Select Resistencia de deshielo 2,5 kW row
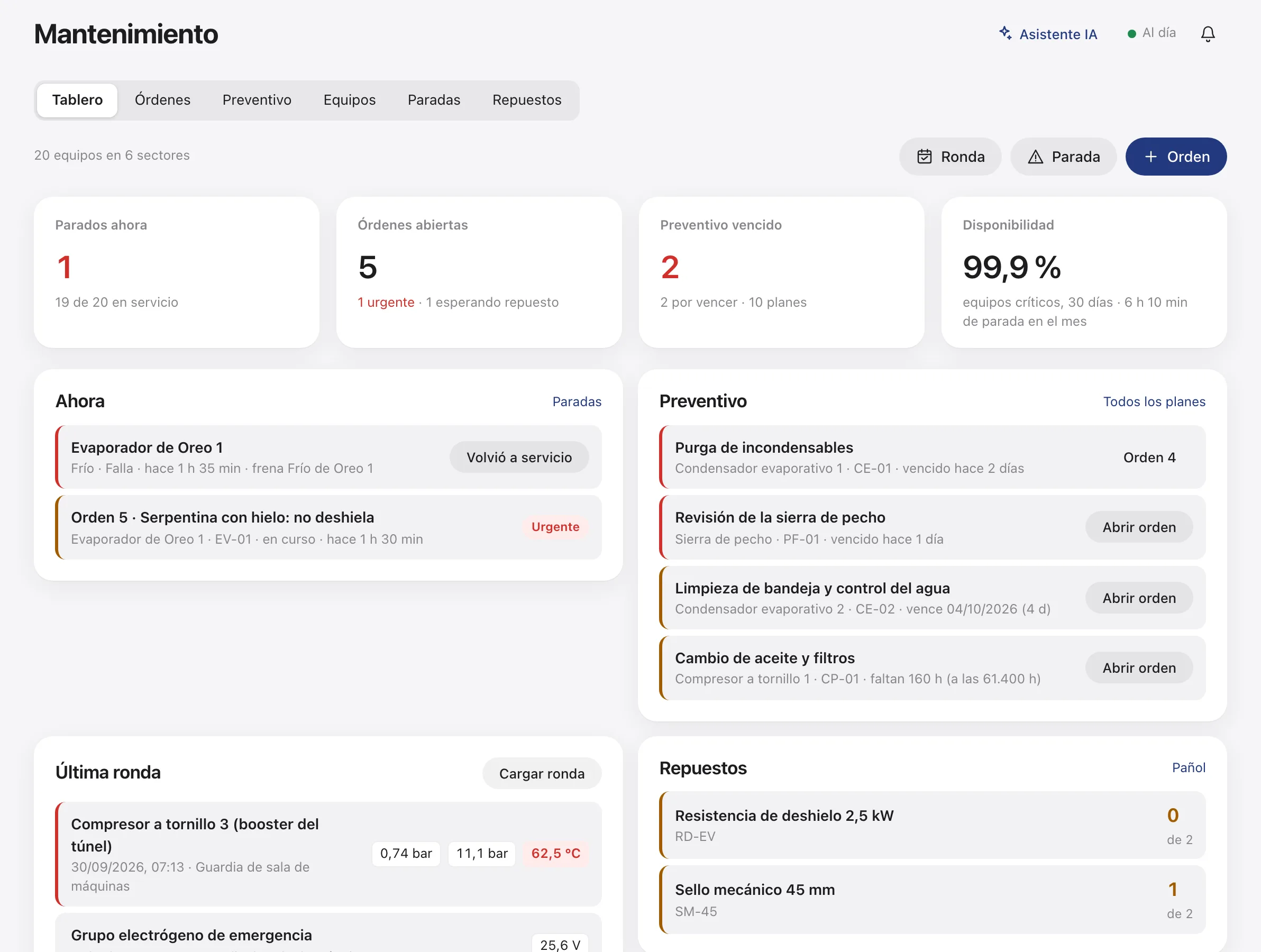The height and width of the screenshot is (952, 1261). 932,825
